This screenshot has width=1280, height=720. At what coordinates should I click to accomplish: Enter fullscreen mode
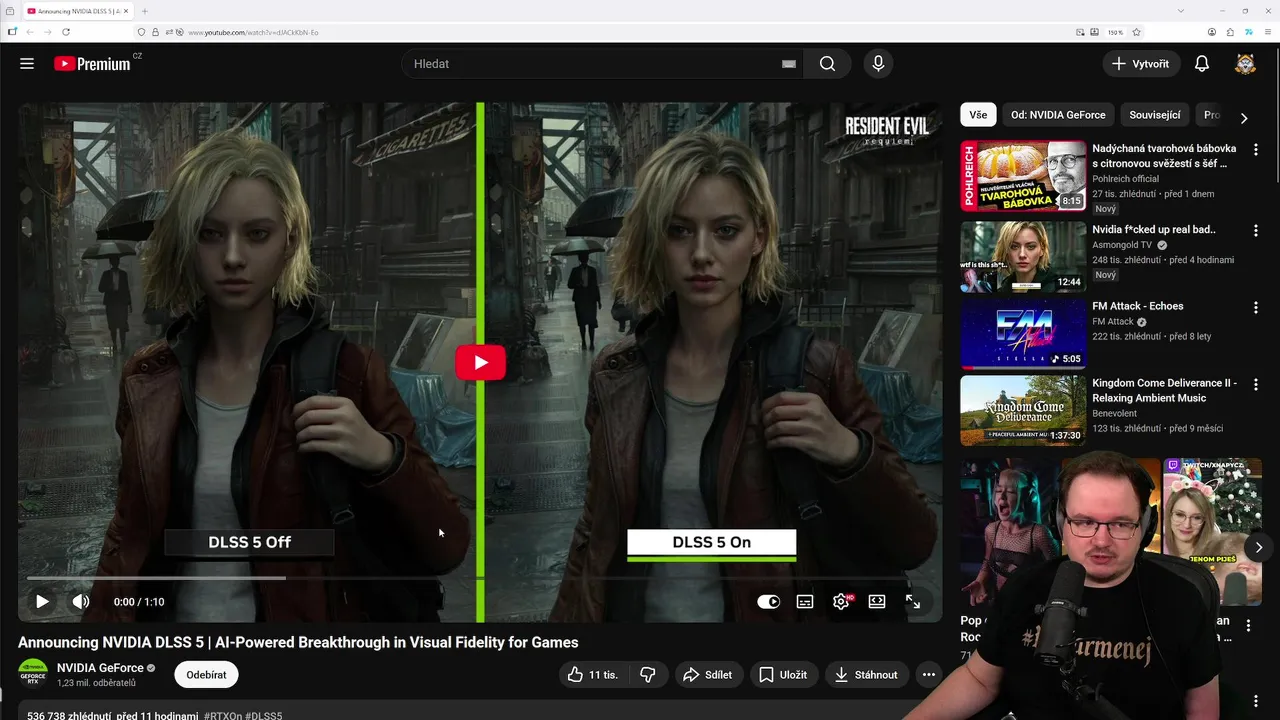coord(913,602)
